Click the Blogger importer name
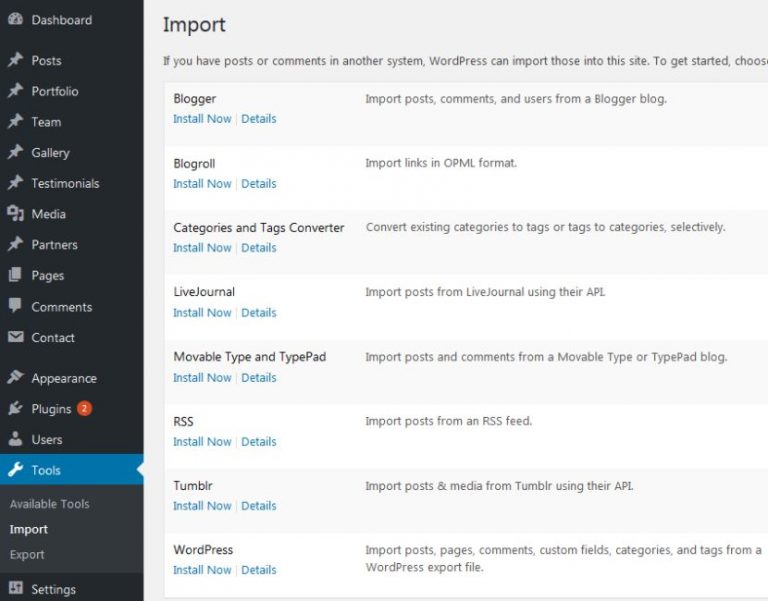 194,99
